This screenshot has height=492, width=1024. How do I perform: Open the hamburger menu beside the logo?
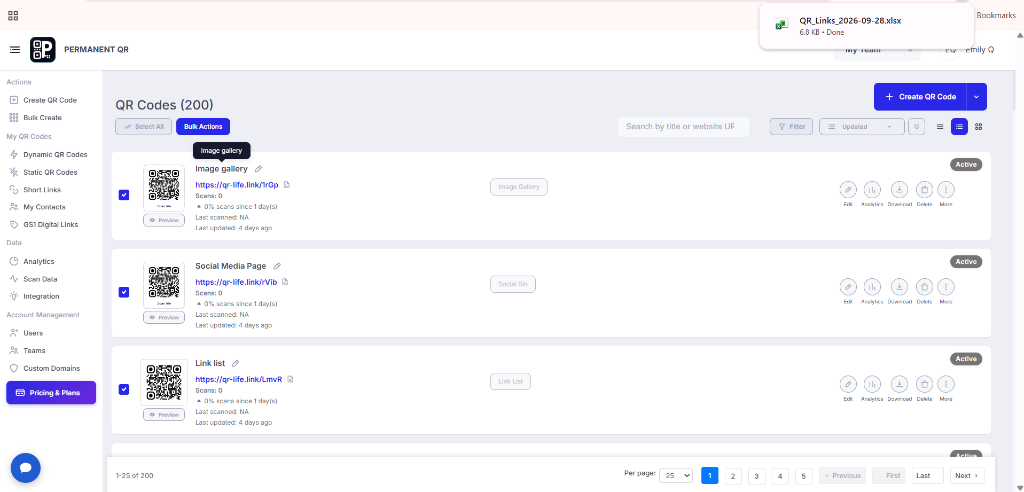15,50
